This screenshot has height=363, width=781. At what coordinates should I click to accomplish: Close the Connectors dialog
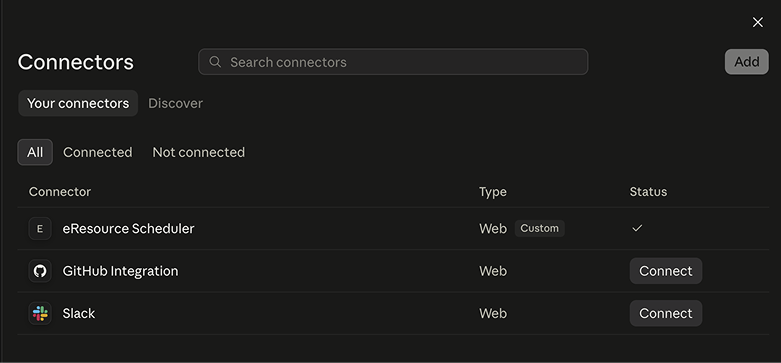tap(758, 22)
